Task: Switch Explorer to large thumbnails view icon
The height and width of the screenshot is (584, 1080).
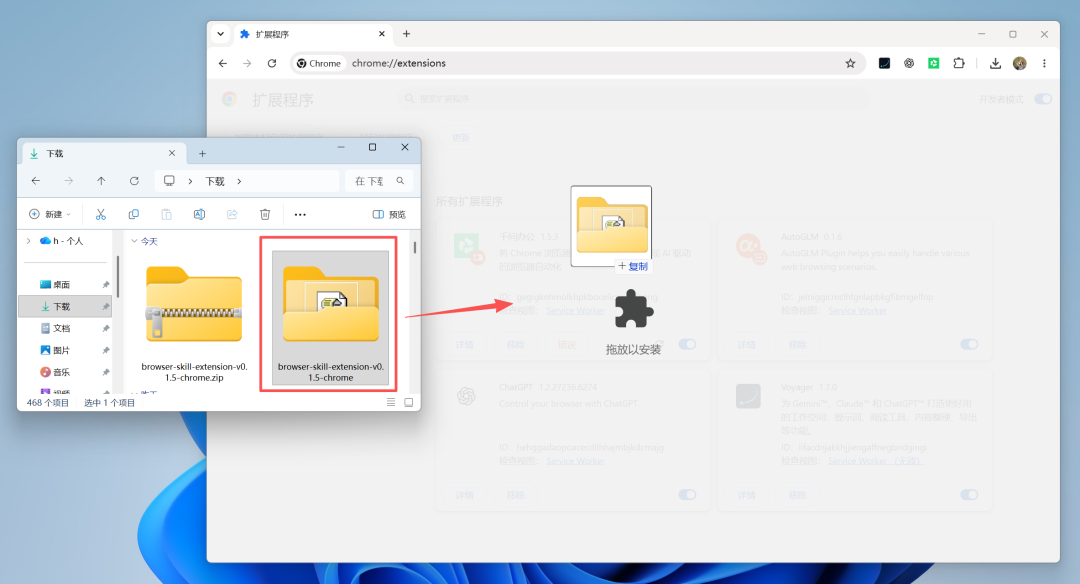Action: point(408,402)
